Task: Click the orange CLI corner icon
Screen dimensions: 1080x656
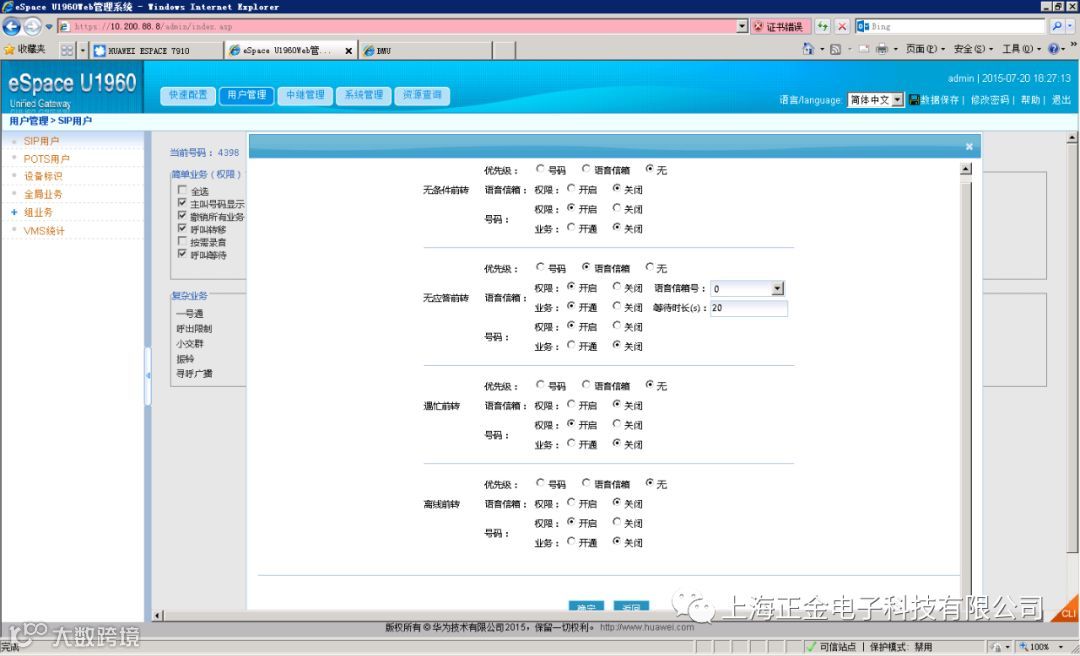Action: coord(1066,611)
